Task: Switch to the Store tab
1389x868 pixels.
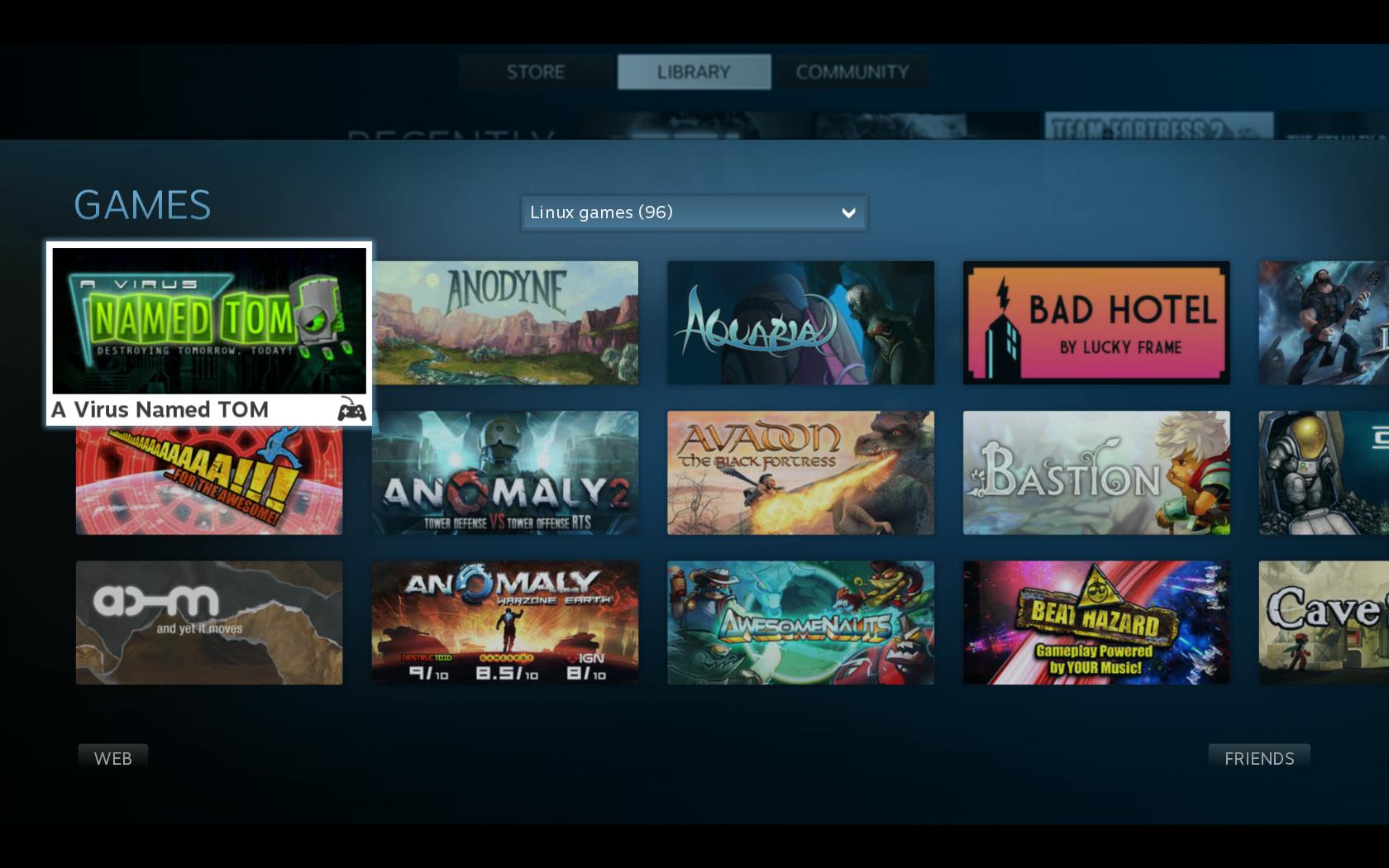Action: click(x=536, y=72)
